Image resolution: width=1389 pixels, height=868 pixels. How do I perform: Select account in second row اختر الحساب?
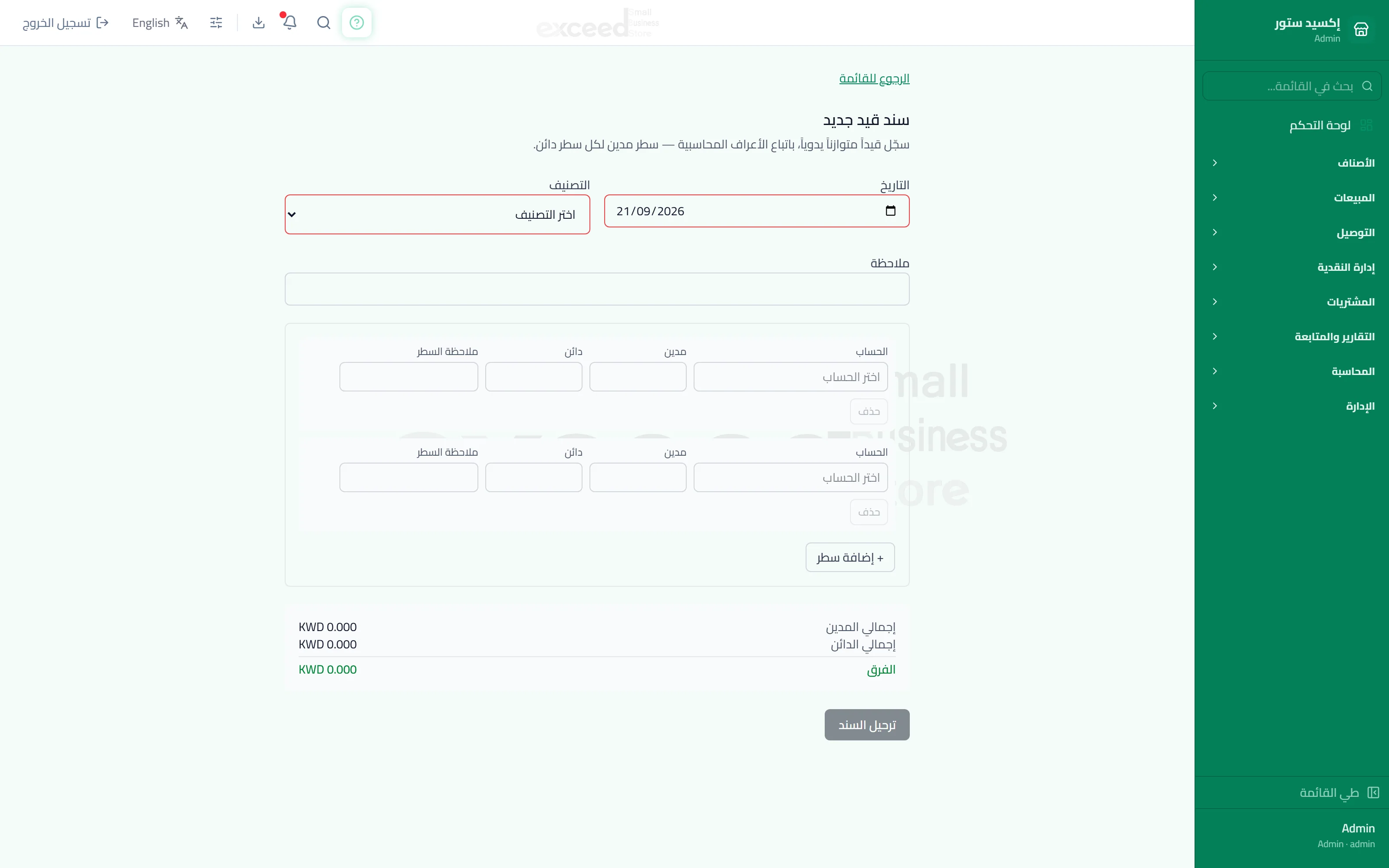(790, 478)
